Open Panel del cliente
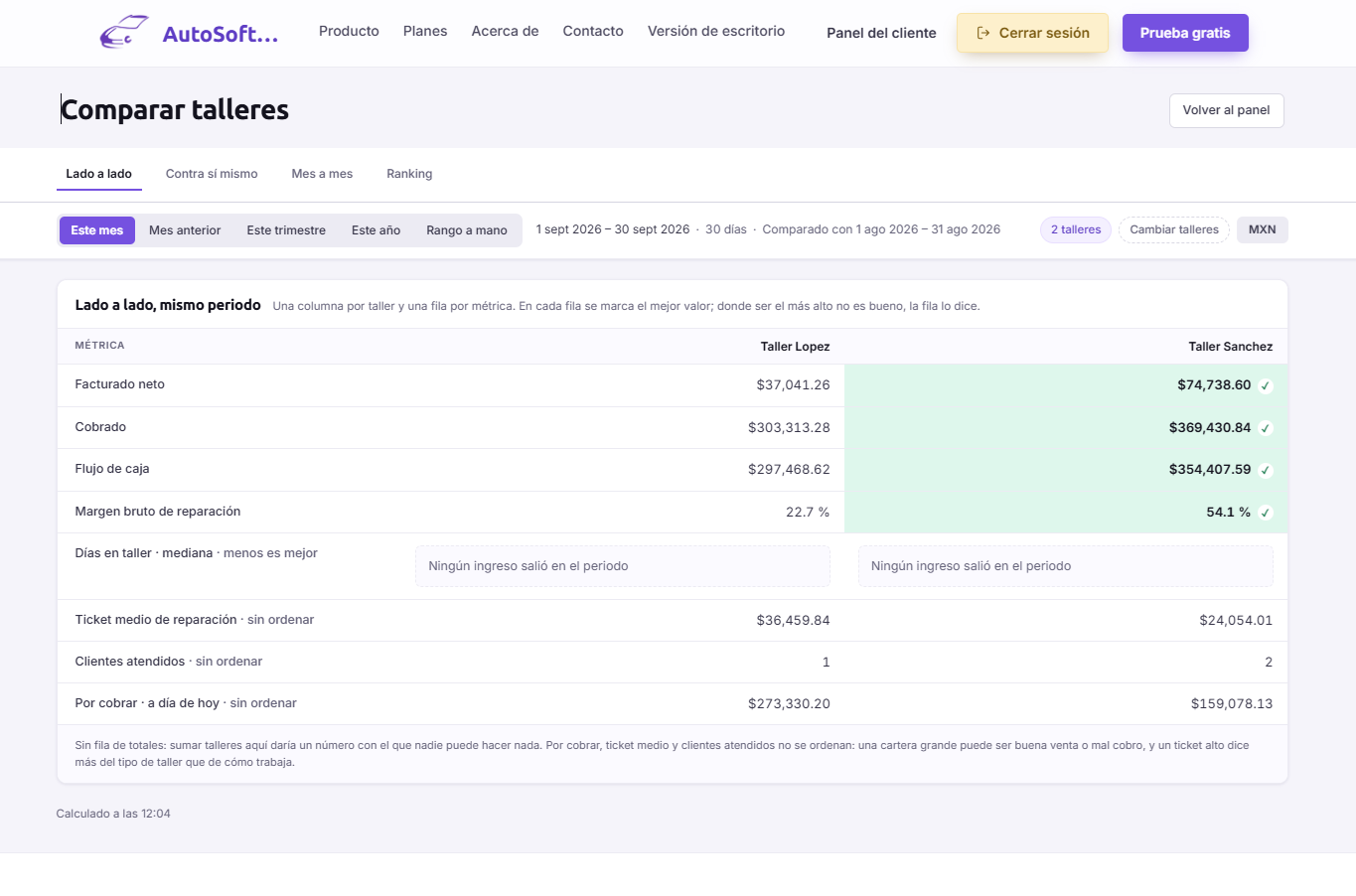Screen dimensions: 1356x896 pyautogui.click(x=881, y=33)
